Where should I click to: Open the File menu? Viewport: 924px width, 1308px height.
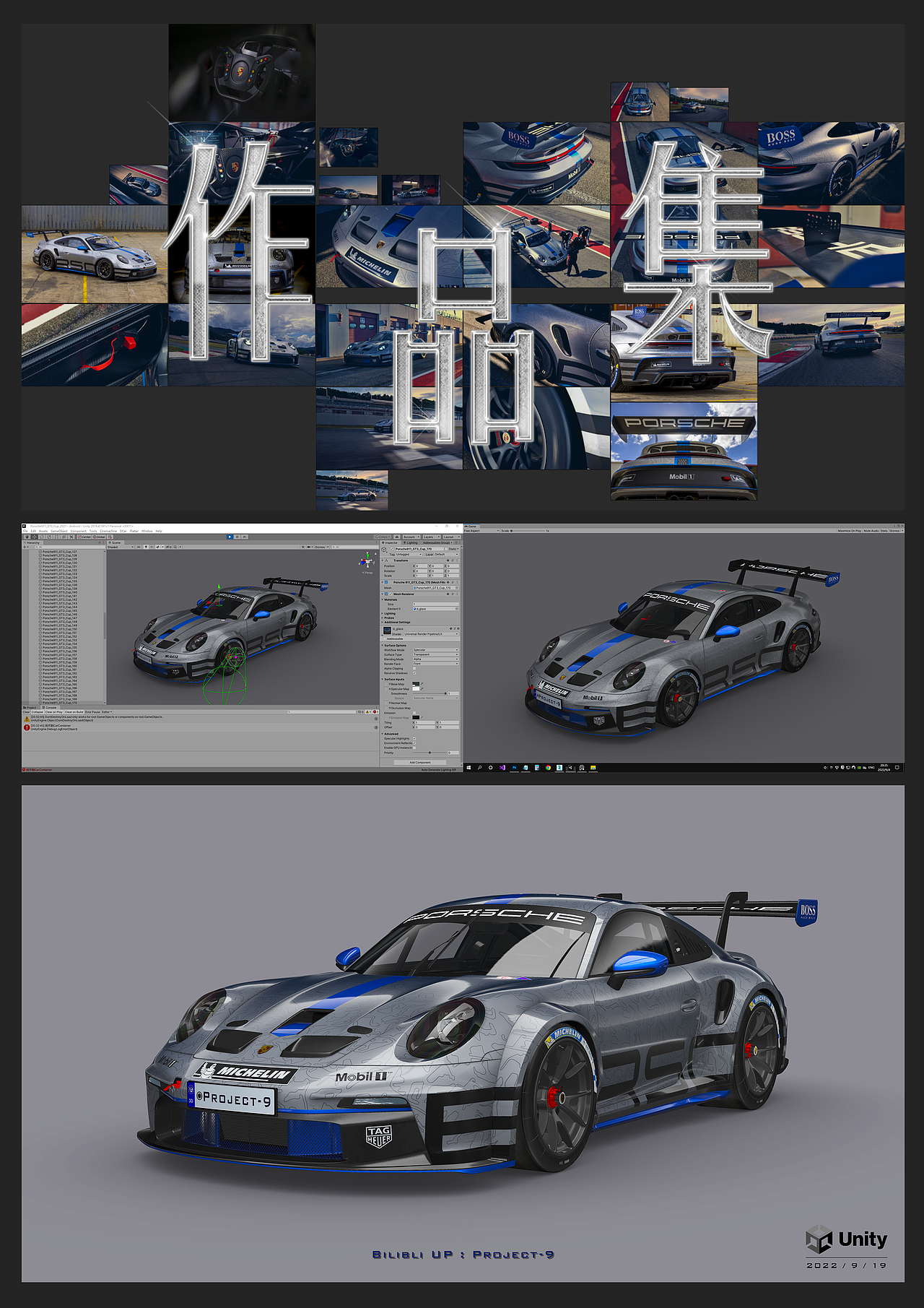click(25, 531)
